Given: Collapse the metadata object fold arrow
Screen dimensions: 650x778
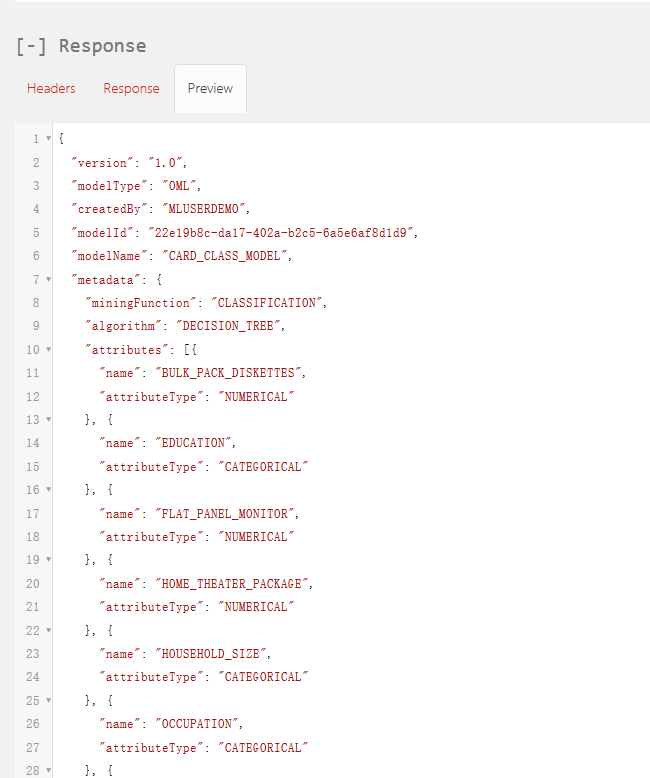Looking at the screenshot, I should click(49, 280).
